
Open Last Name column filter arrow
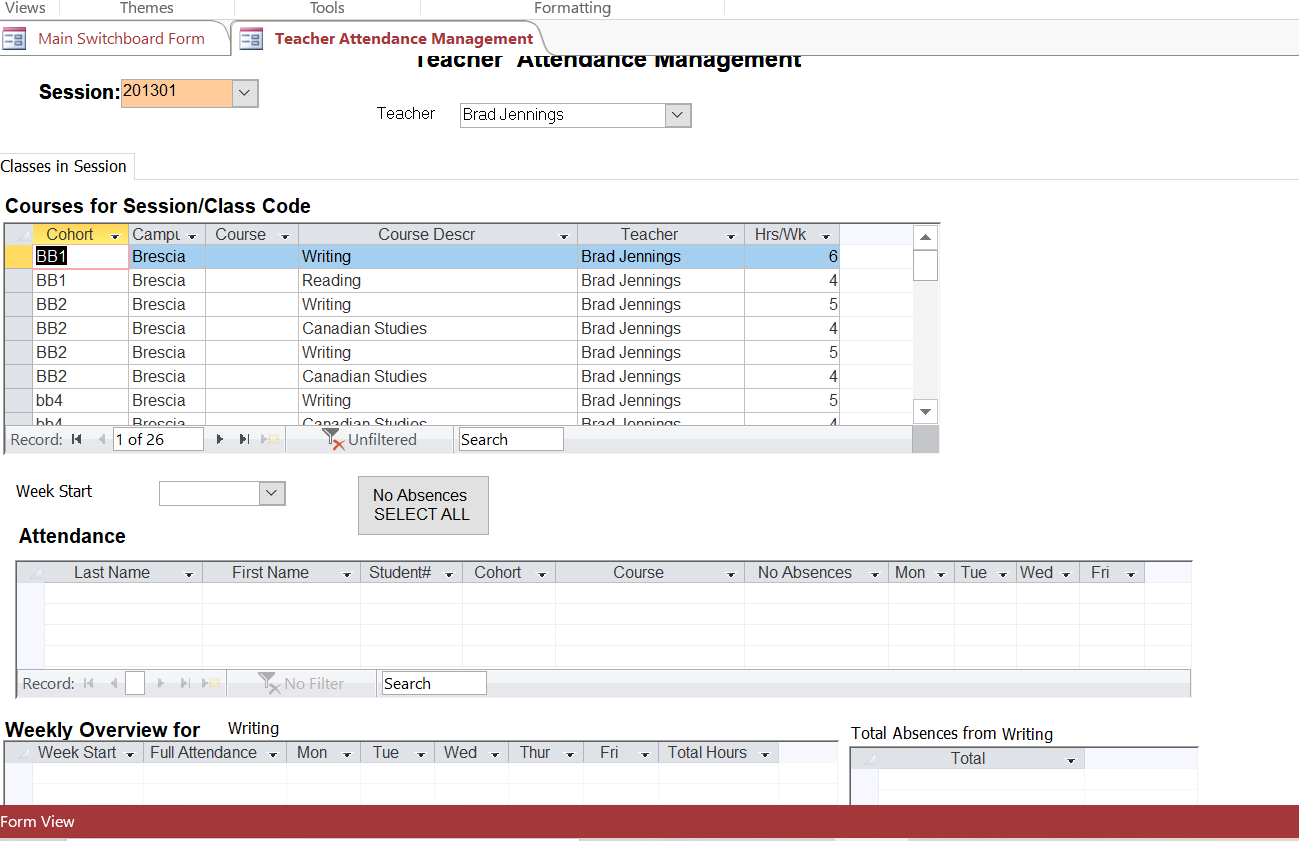(x=189, y=574)
